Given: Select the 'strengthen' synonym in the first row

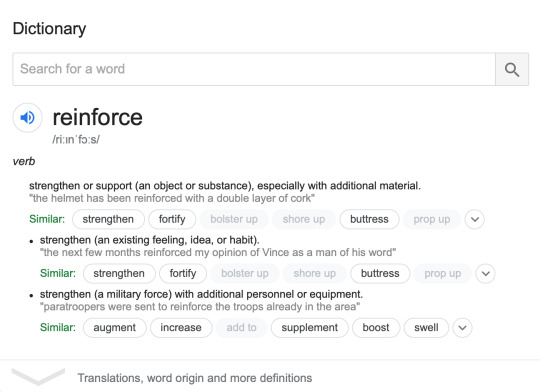Looking at the screenshot, I should click(x=108, y=219).
